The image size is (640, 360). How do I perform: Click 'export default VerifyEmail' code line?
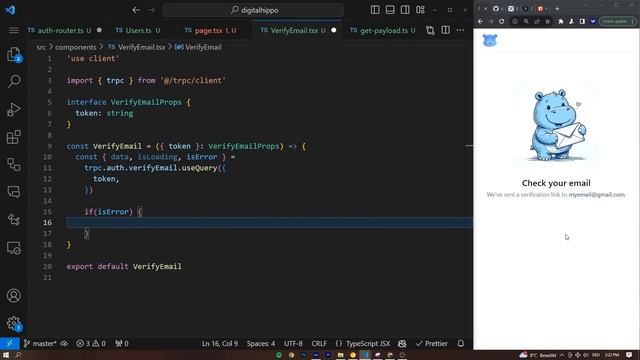pyautogui.click(x=124, y=267)
